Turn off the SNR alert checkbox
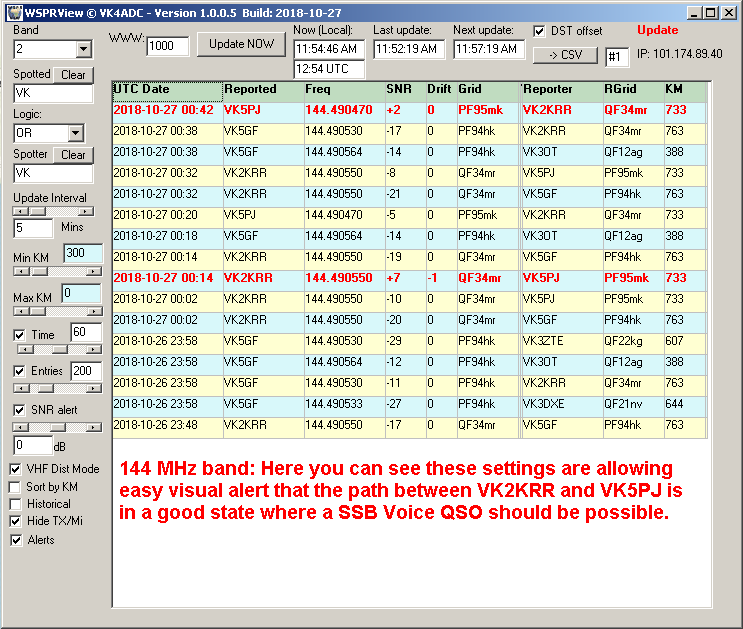Viewport: 743px width, 629px height. pyautogui.click(x=20, y=410)
